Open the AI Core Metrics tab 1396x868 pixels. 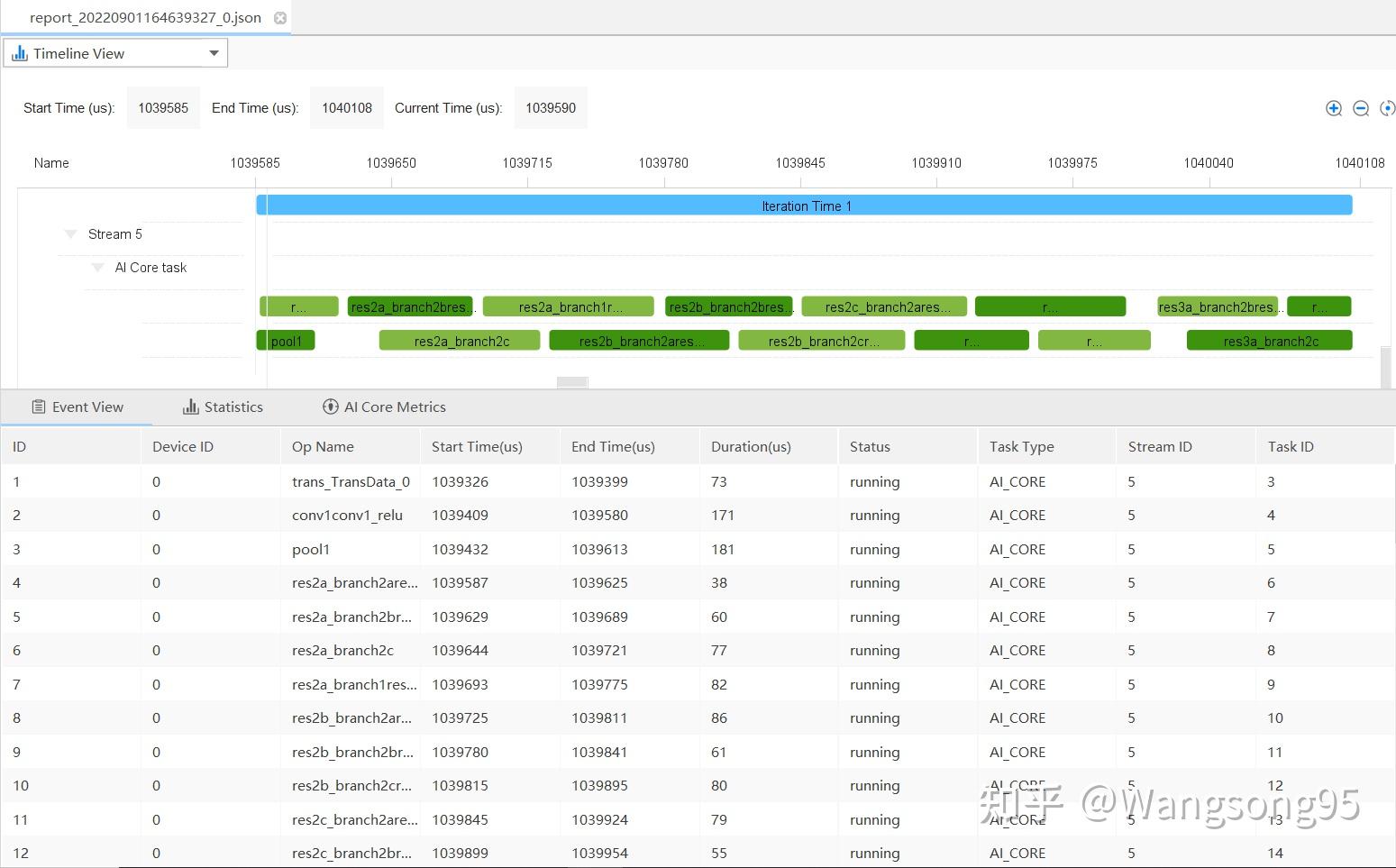tap(395, 407)
